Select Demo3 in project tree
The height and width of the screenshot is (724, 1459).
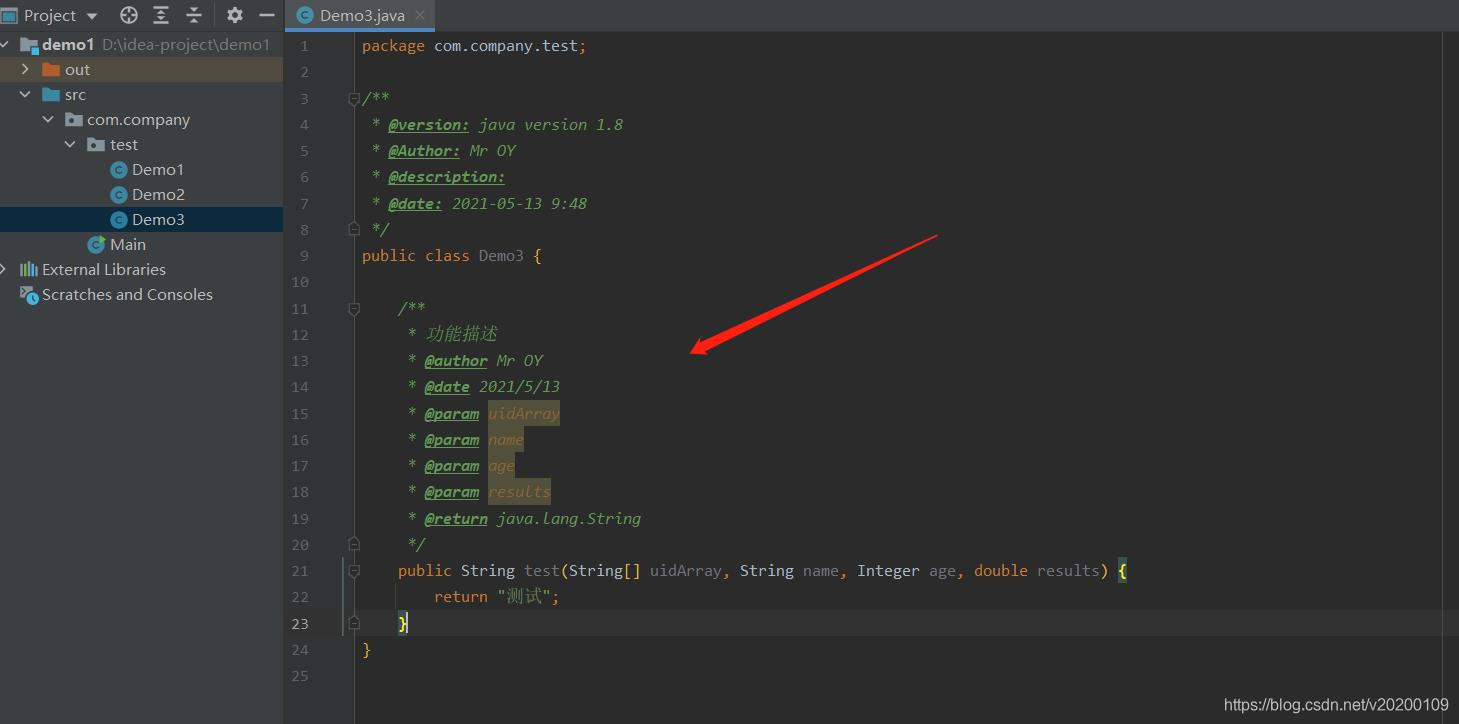(158, 220)
